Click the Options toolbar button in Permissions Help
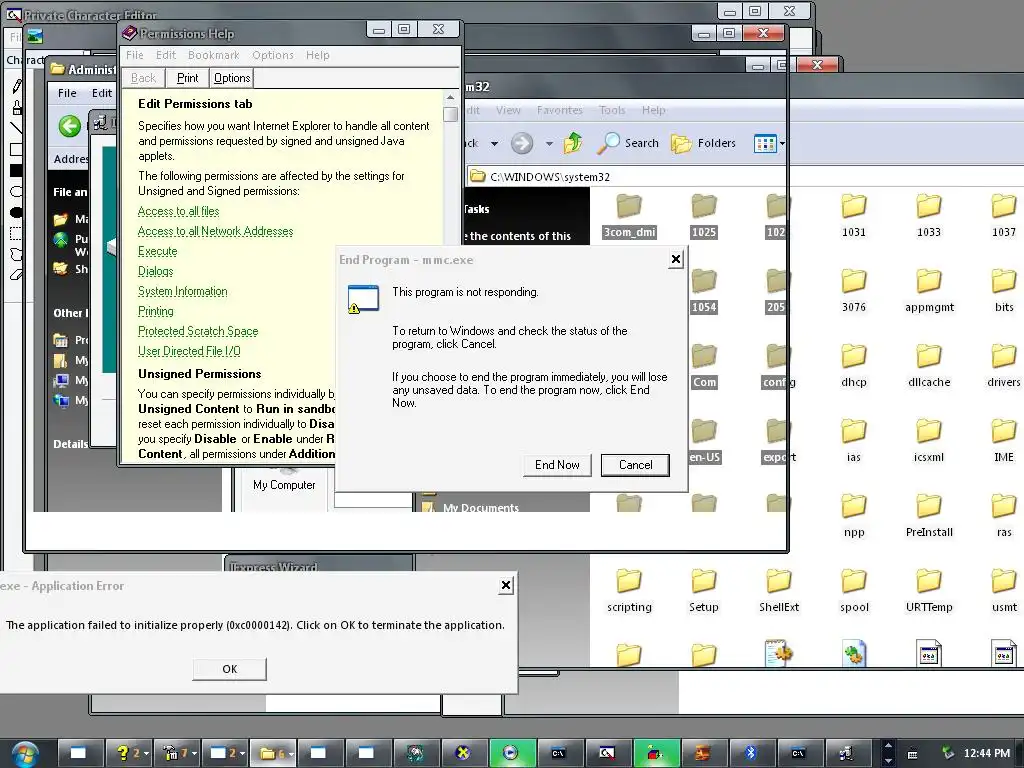The image size is (1024, 768). (232, 78)
